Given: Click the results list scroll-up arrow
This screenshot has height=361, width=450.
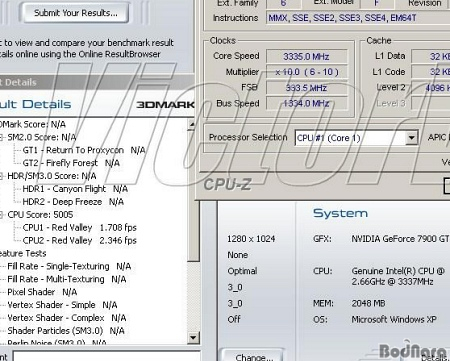Looking at the screenshot, I should point(192,125).
